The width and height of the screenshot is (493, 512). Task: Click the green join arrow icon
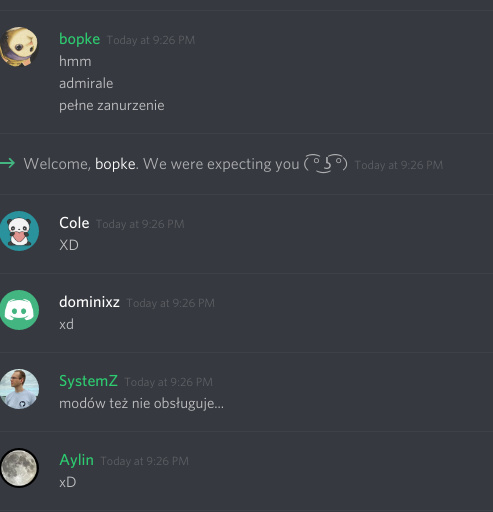click(7, 163)
